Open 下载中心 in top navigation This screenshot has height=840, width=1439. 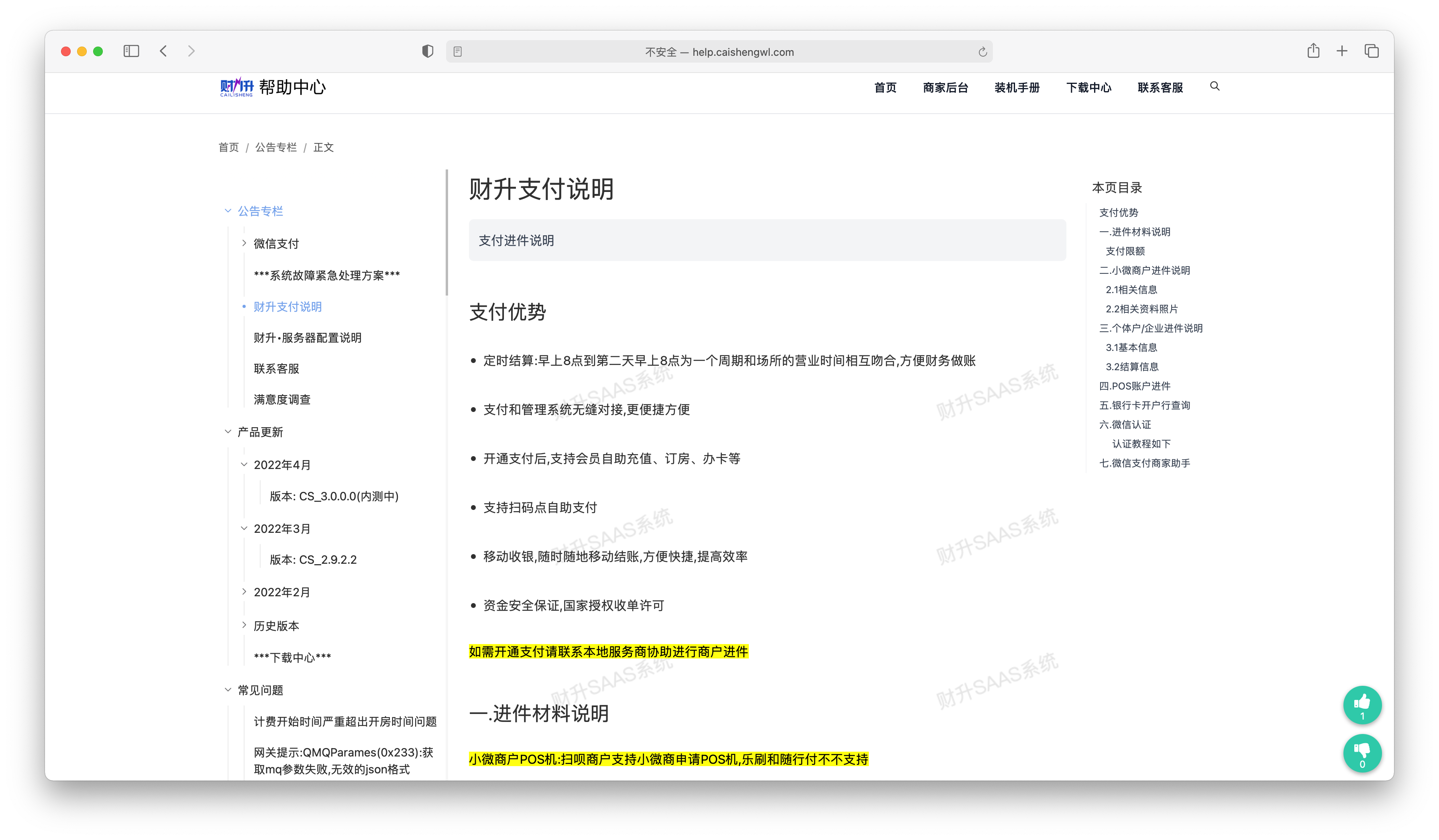[x=1089, y=88]
